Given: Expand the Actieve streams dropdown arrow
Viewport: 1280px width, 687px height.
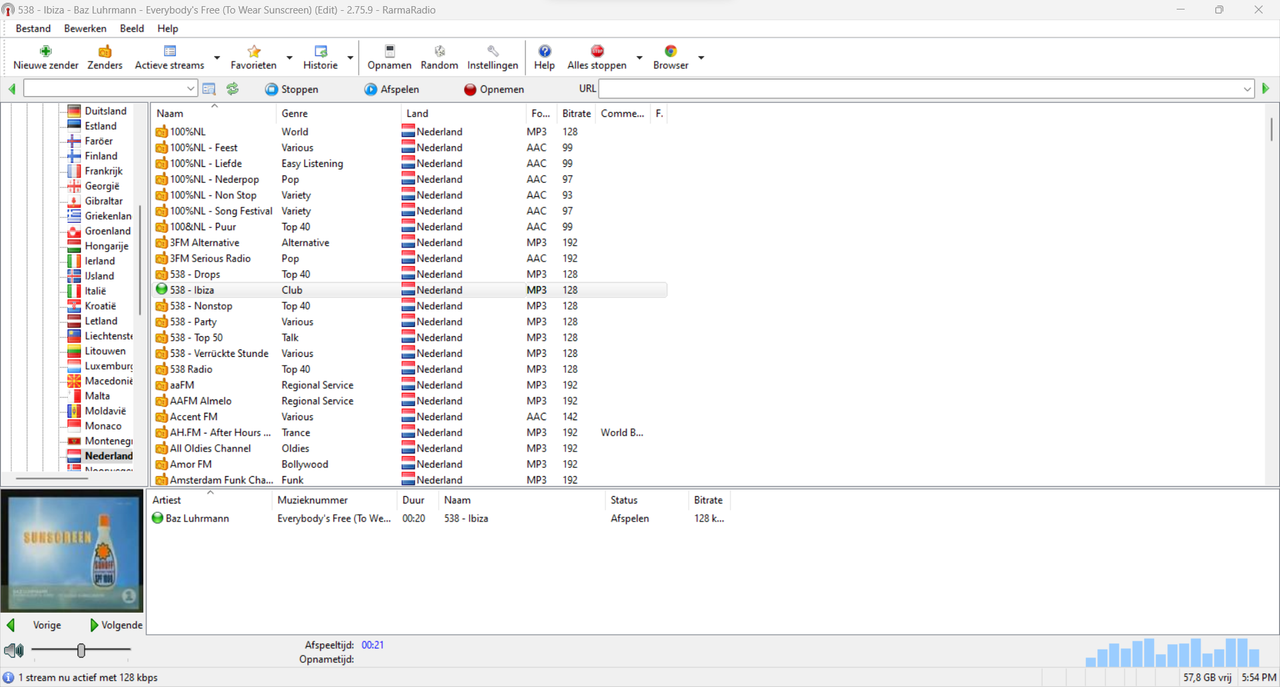Looking at the screenshot, I should pyautogui.click(x=216, y=58).
